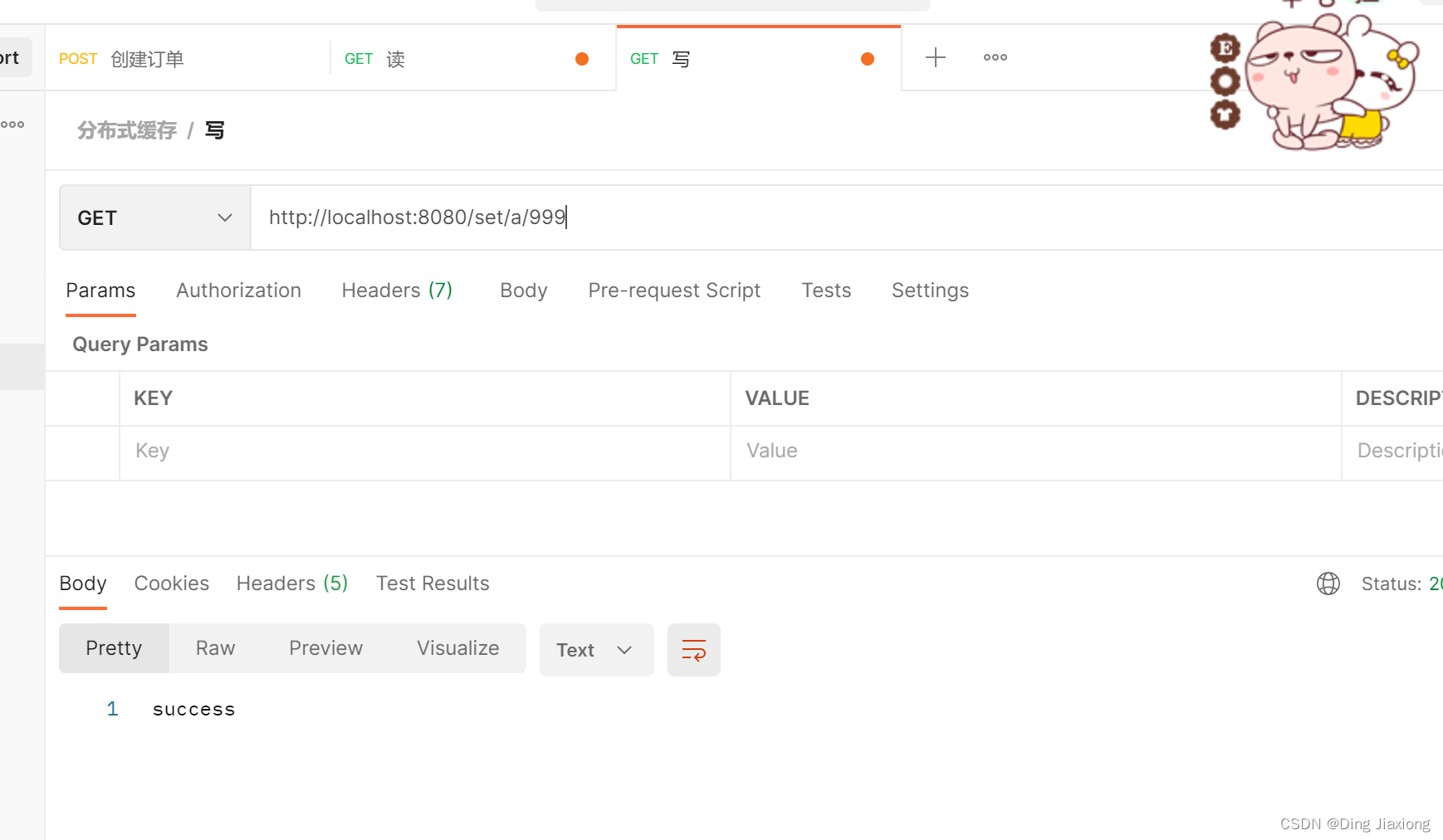Select the GET 写 request tab
The width and height of the screenshot is (1443, 840).
[x=759, y=59]
